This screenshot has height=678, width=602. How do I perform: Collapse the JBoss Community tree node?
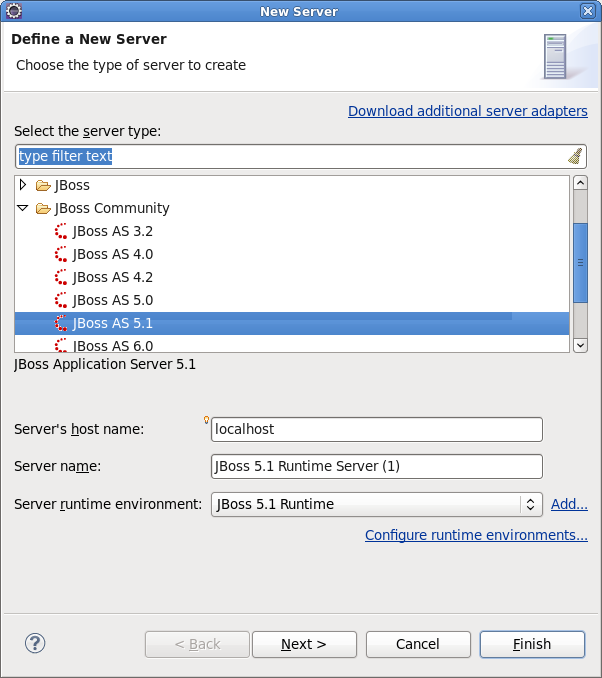click(x=23, y=208)
